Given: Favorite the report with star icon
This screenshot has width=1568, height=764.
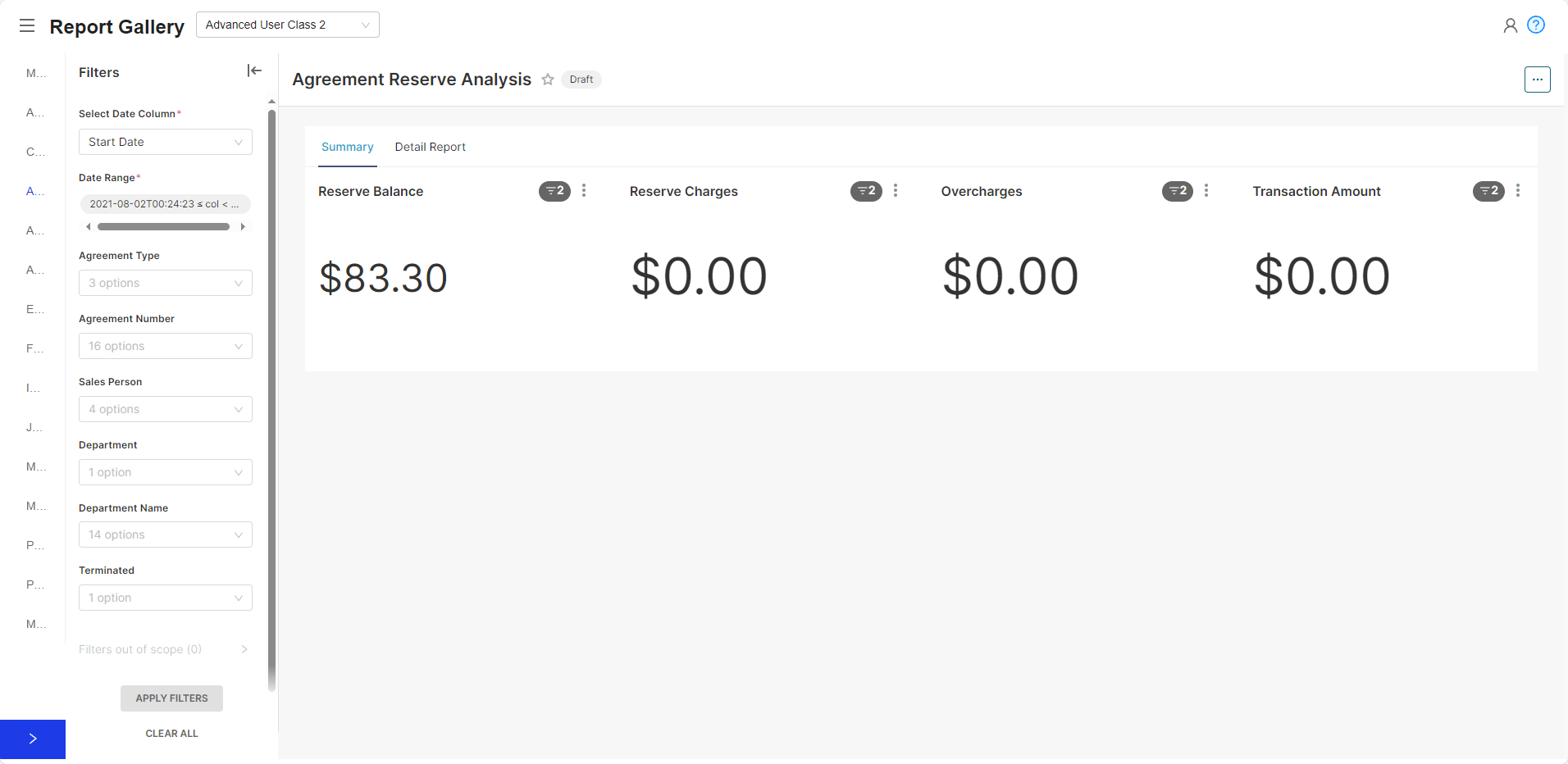Looking at the screenshot, I should coord(548,80).
